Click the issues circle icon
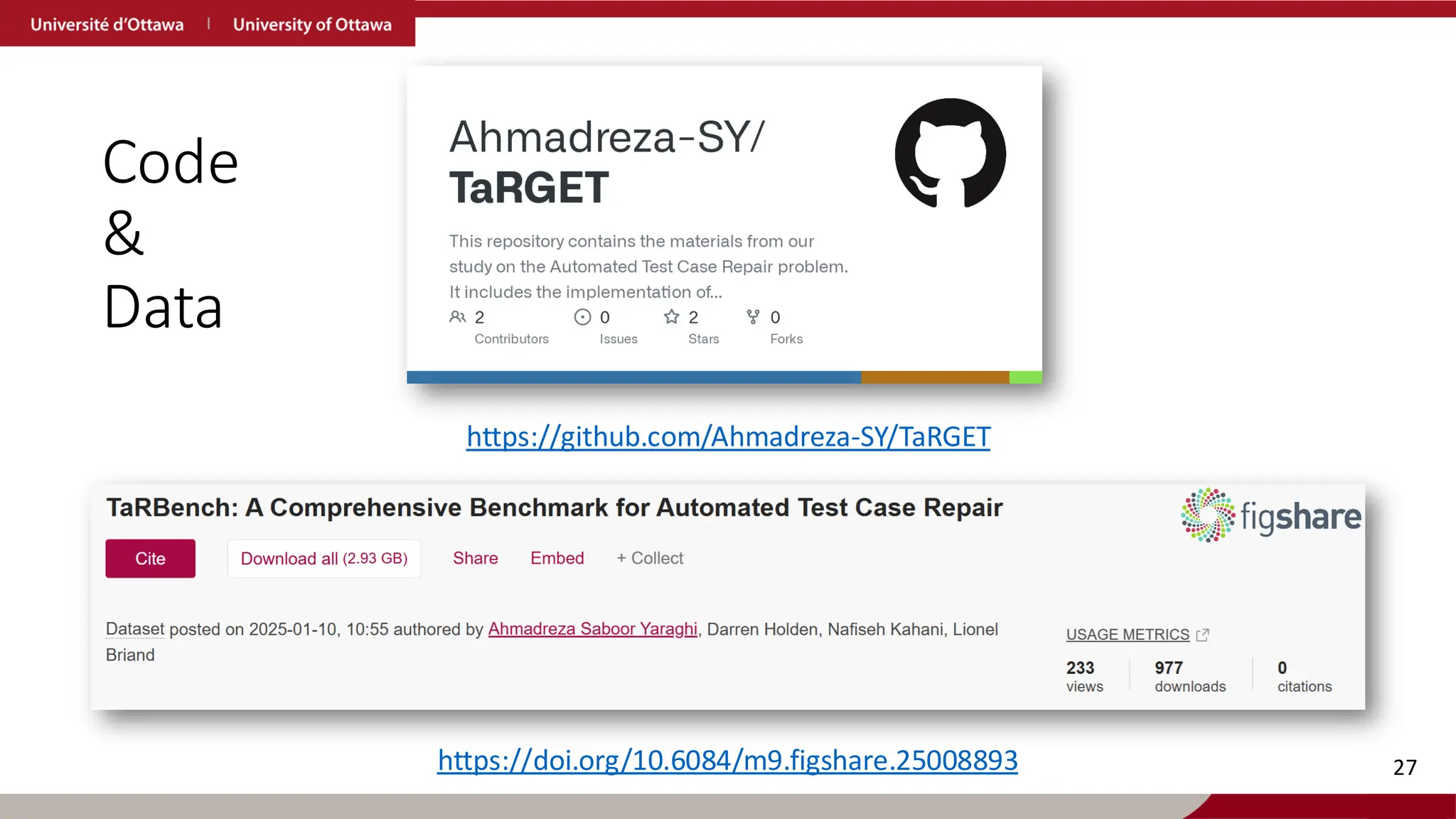Image resolution: width=1456 pixels, height=819 pixels. pos(582,317)
